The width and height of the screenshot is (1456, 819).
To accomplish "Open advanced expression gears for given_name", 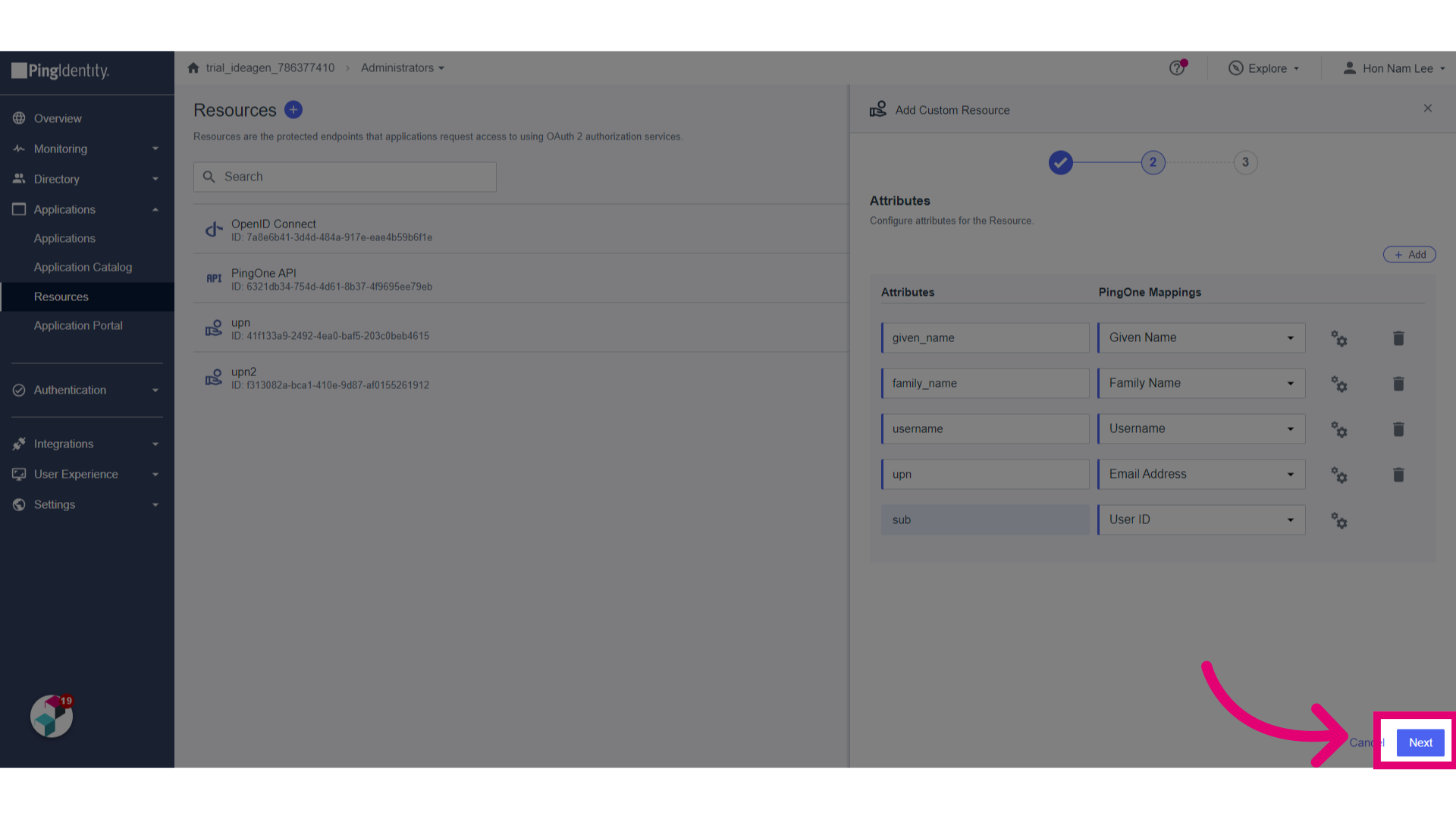I will tap(1339, 338).
